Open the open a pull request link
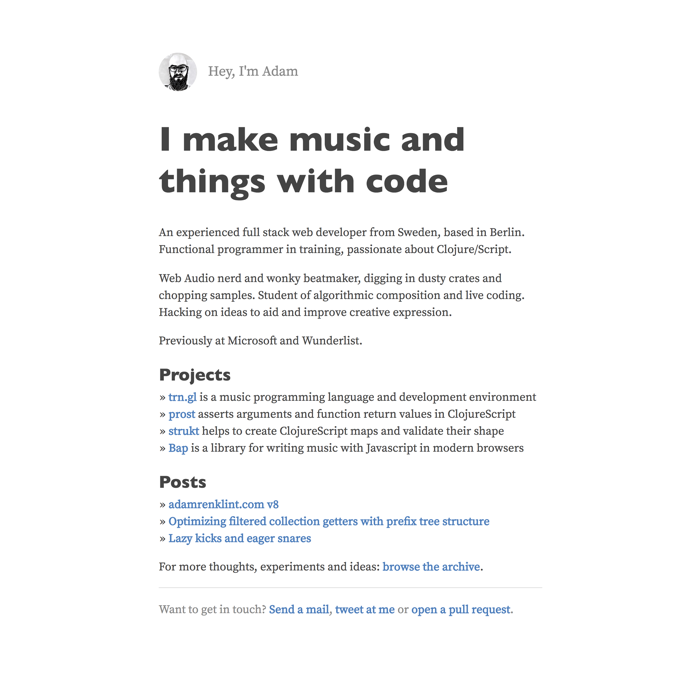This screenshot has height=675, width=700. pyautogui.click(x=462, y=609)
